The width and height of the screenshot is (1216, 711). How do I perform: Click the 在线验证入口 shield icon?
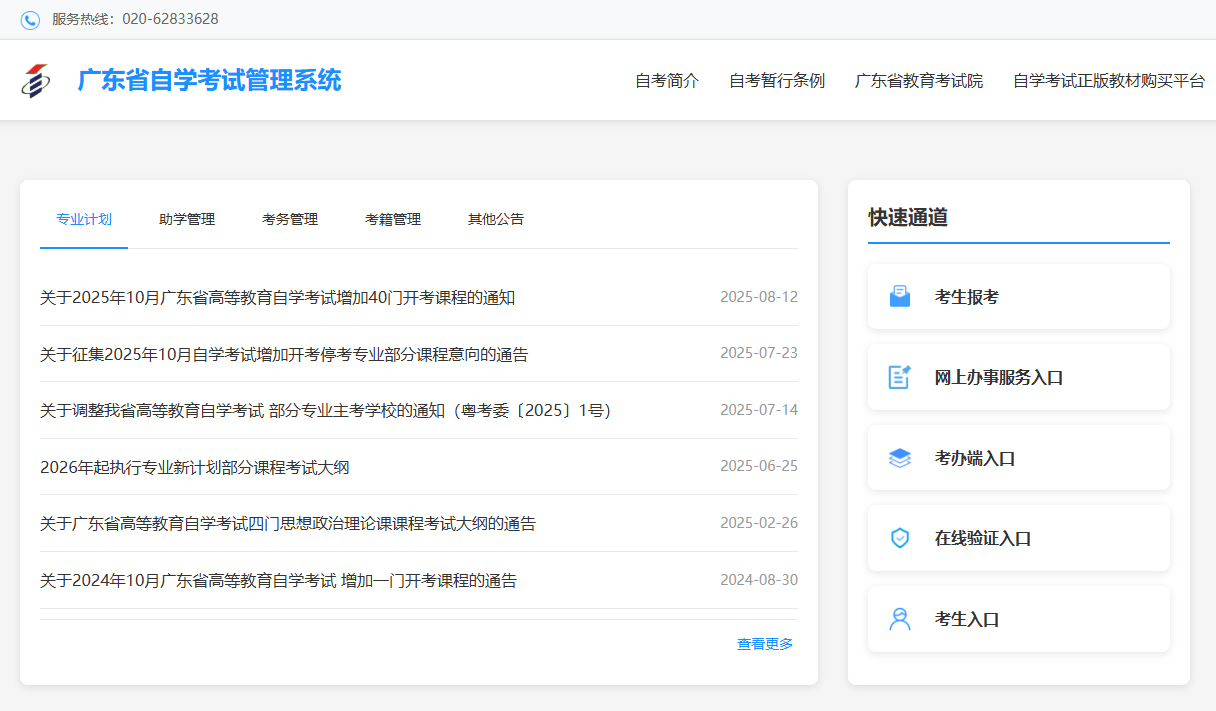tap(900, 538)
